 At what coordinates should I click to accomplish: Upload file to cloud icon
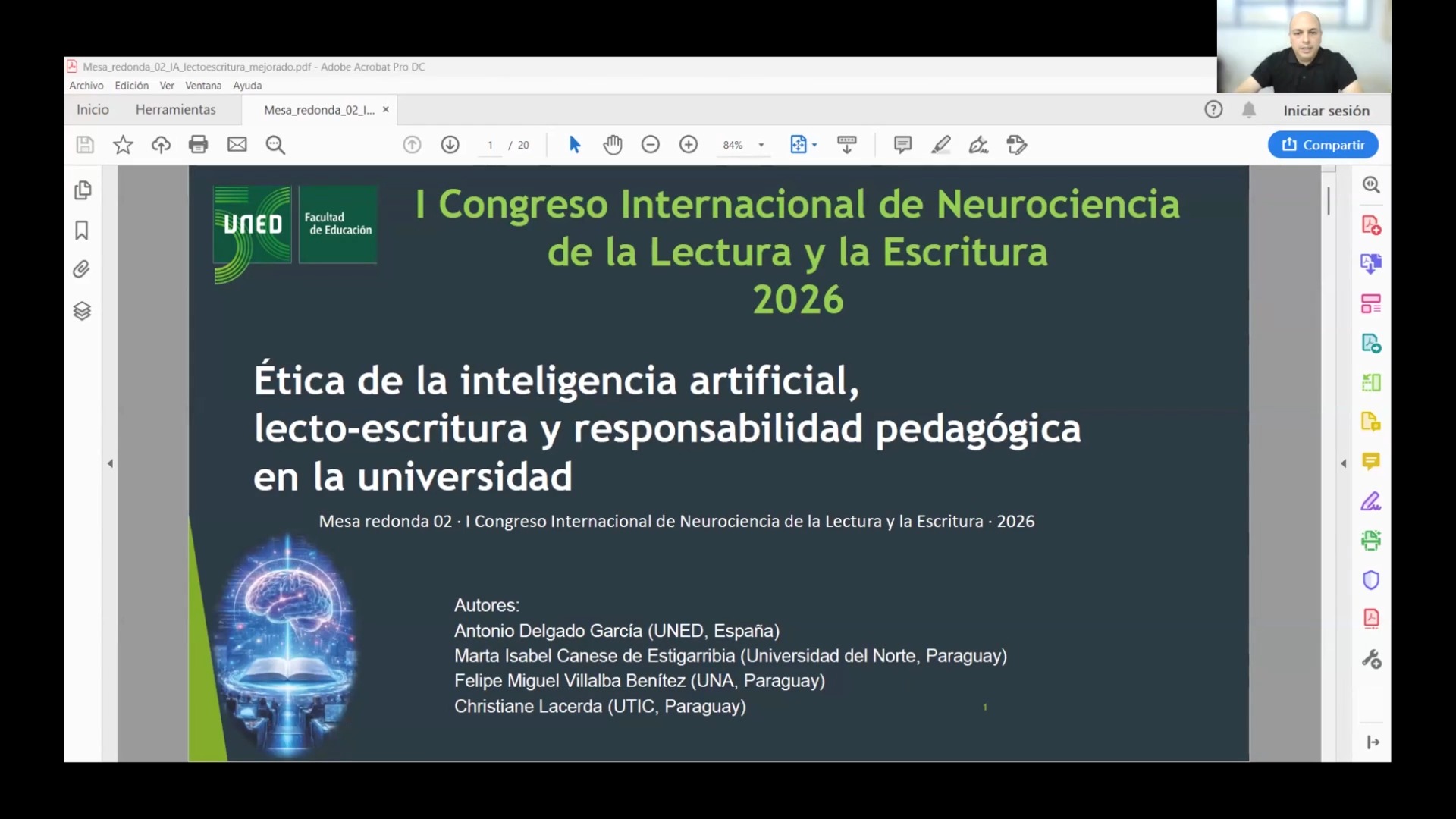[161, 145]
